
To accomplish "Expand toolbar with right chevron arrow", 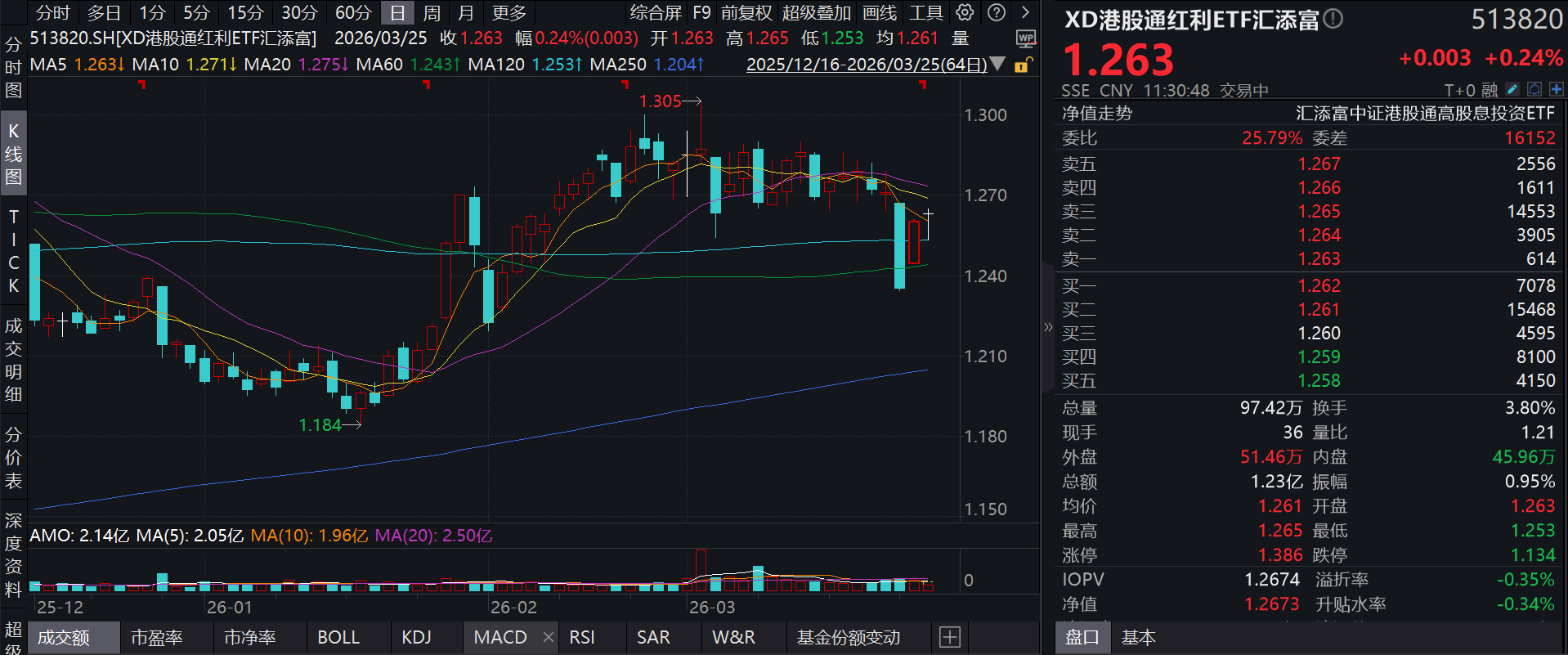I will tap(1025, 13).
